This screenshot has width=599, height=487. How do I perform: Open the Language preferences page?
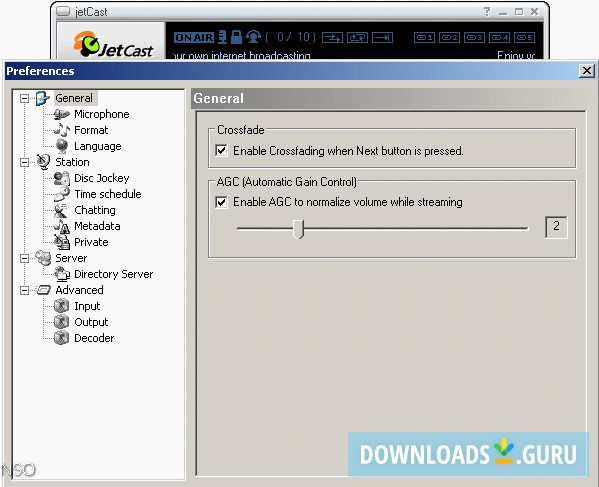pos(97,146)
